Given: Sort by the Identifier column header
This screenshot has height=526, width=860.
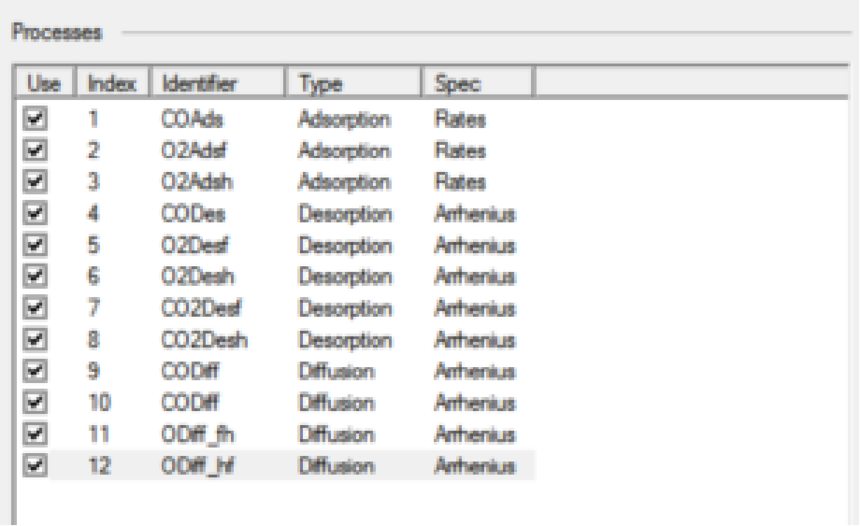Looking at the screenshot, I should (x=217, y=82).
